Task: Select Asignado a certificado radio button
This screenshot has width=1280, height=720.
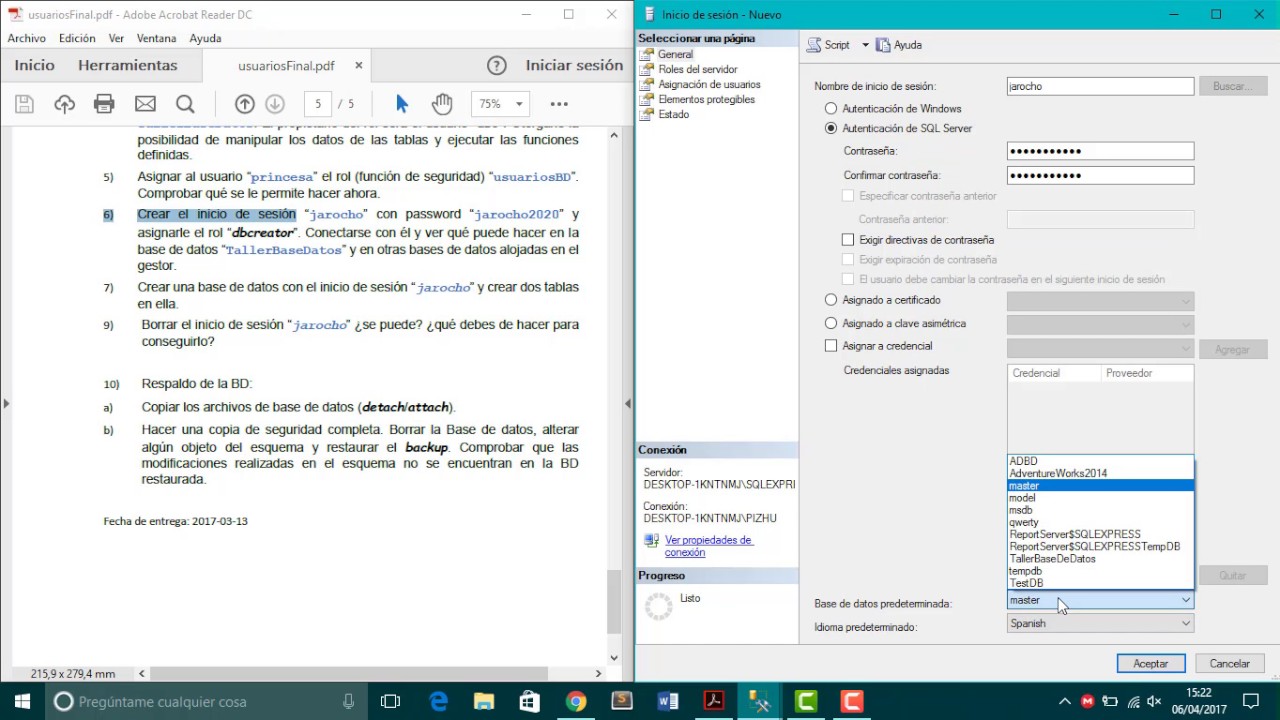Action: click(830, 300)
